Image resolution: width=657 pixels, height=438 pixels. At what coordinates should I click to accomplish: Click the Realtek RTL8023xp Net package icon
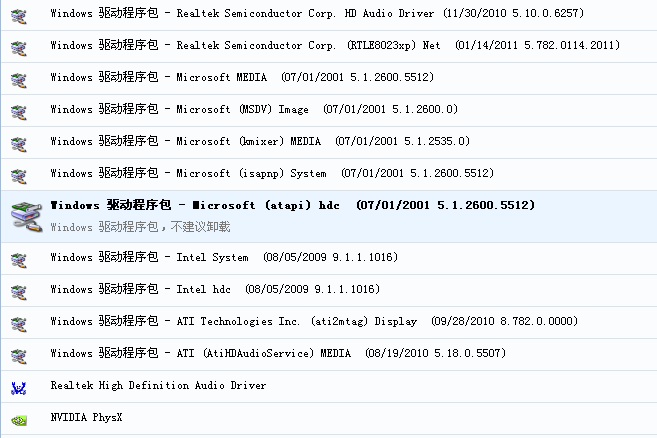tap(18, 48)
